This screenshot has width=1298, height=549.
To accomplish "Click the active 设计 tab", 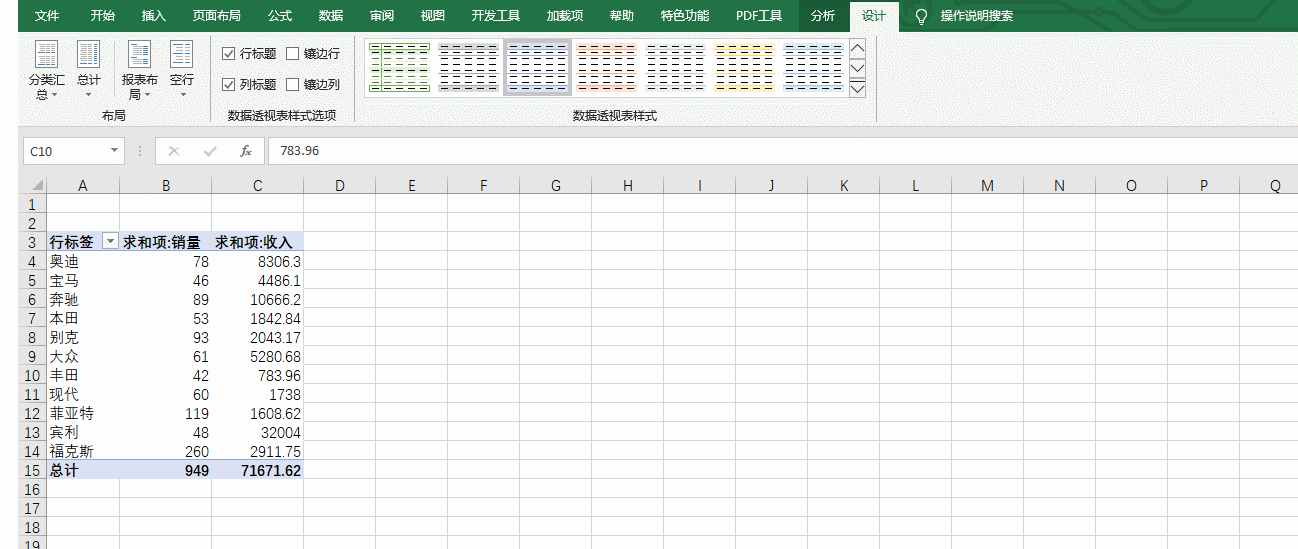I will [x=874, y=16].
